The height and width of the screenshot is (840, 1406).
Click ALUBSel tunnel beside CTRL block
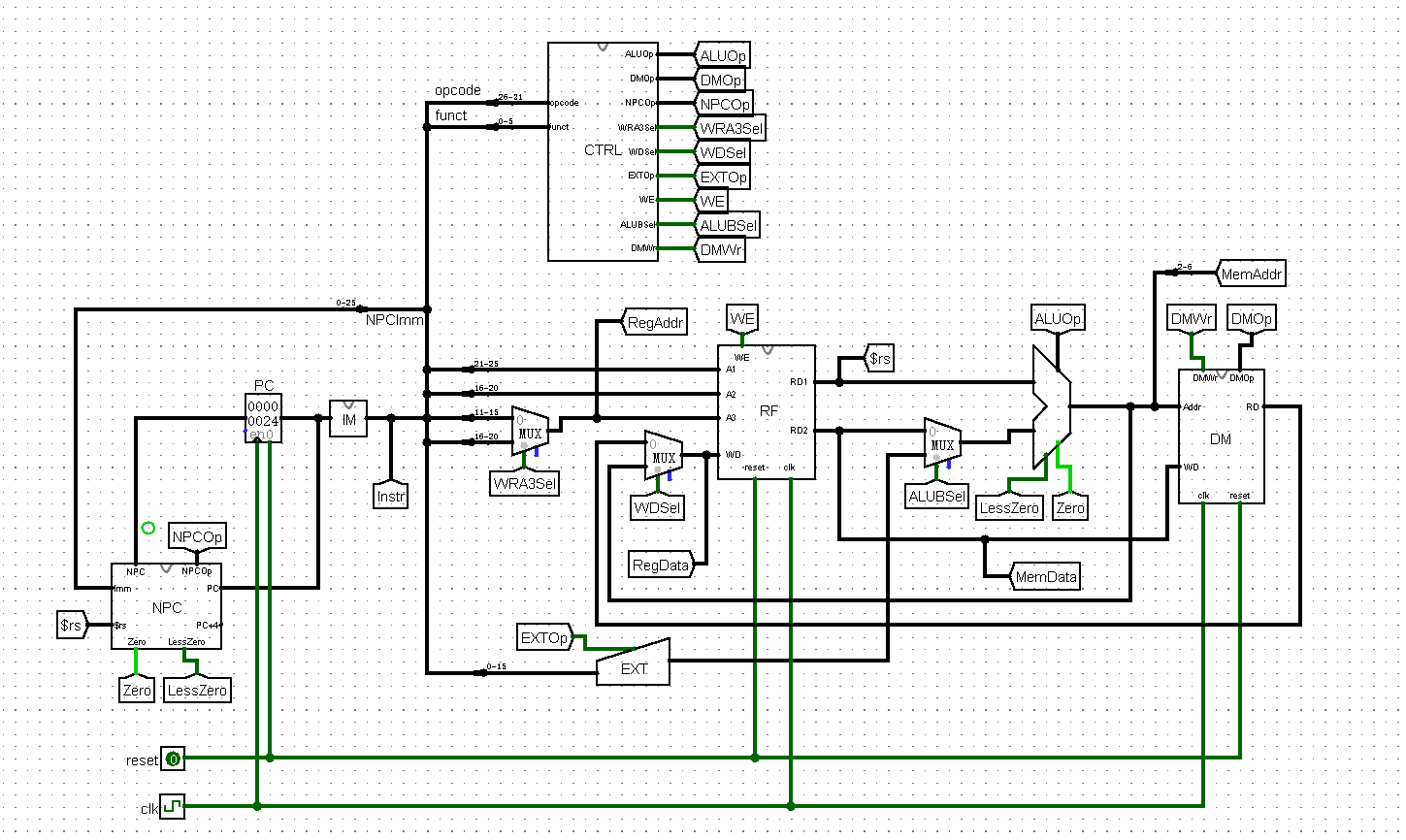(728, 225)
